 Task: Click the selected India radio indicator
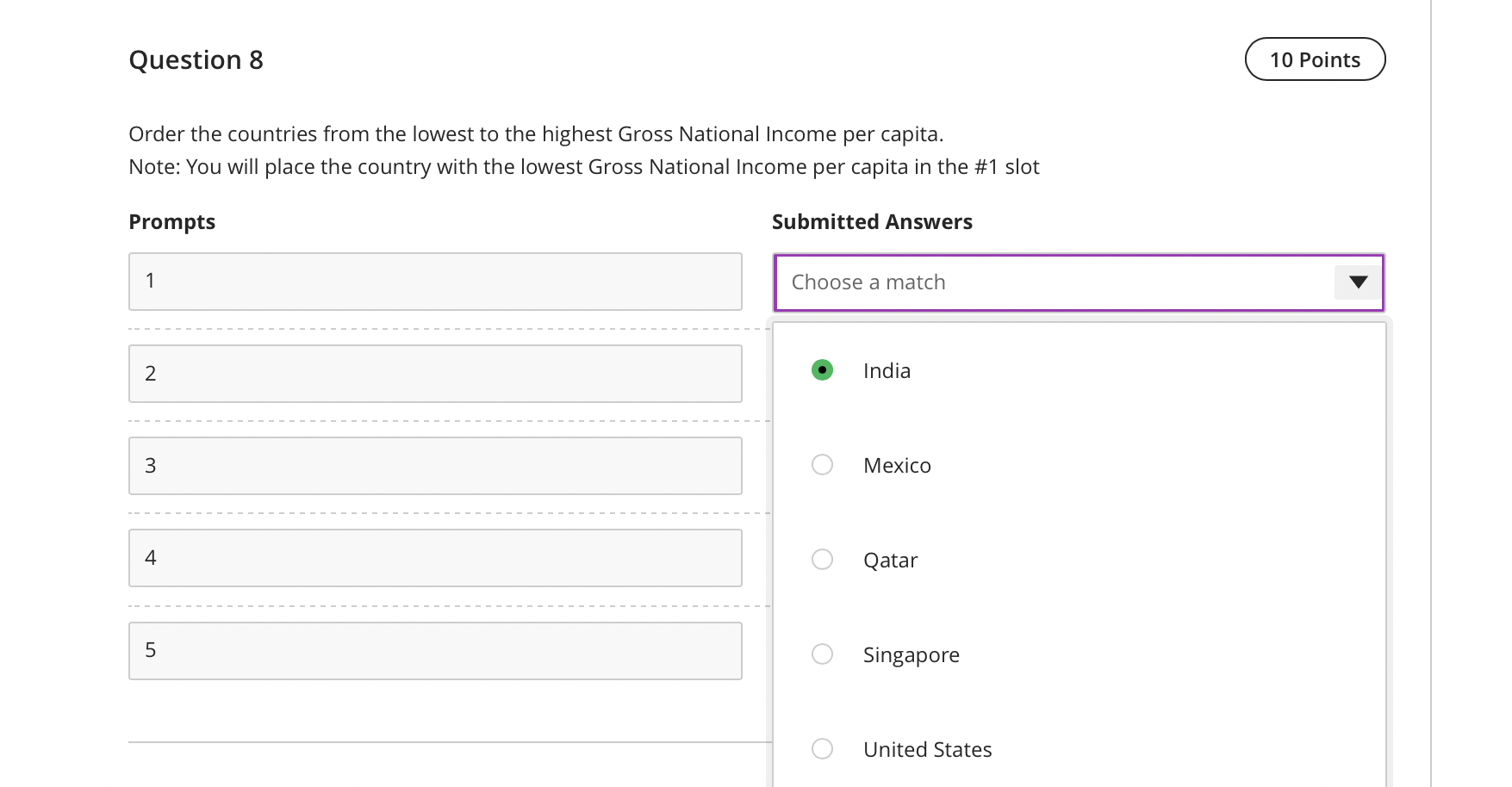coord(822,370)
